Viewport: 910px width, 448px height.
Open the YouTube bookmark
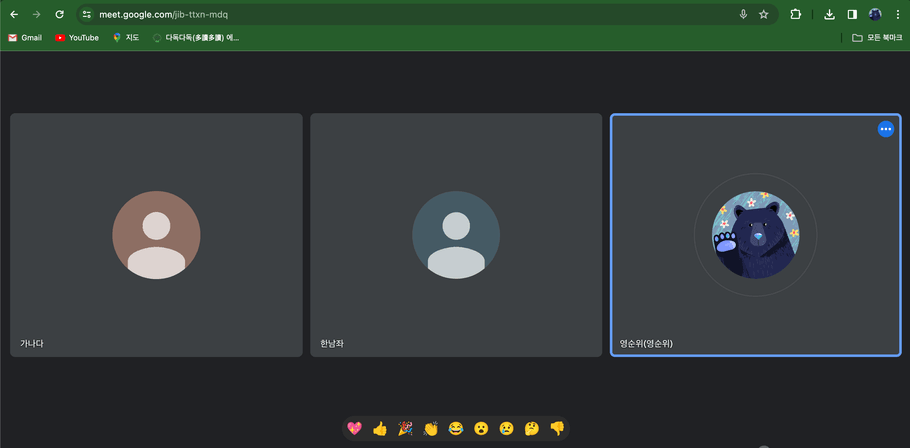coord(77,38)
